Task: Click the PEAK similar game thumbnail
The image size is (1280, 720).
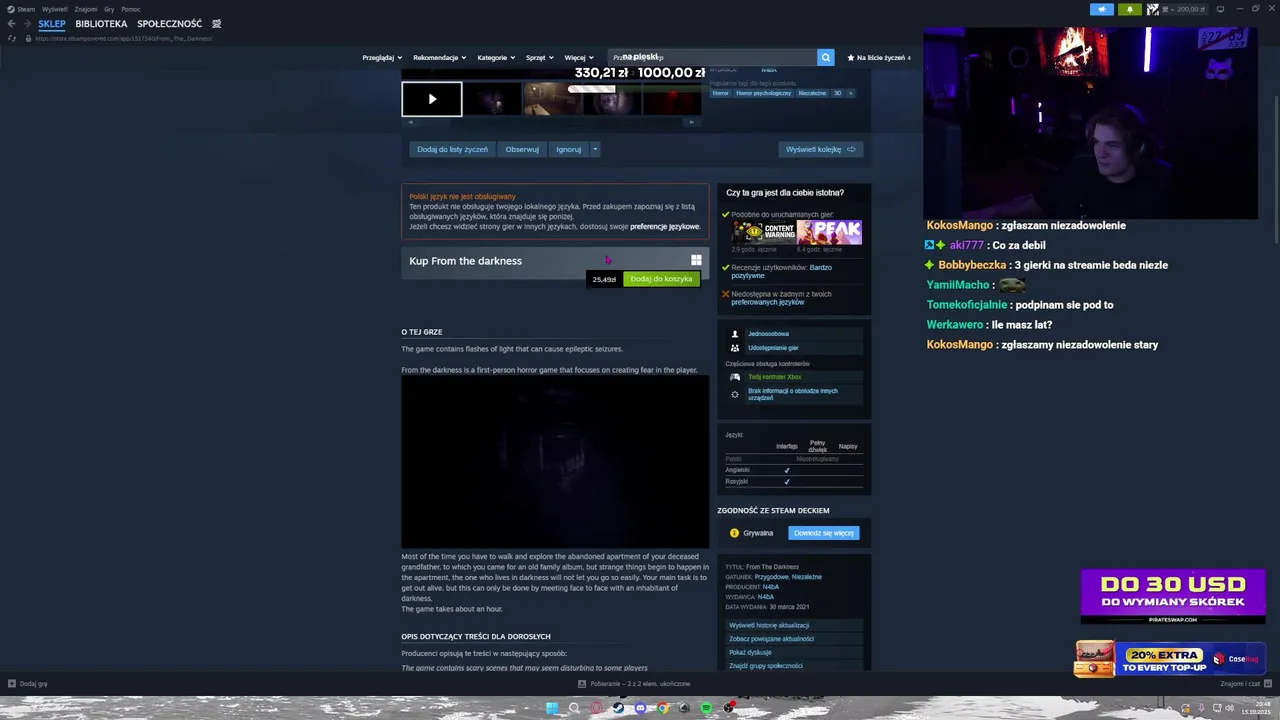Action: coord(829,232)
